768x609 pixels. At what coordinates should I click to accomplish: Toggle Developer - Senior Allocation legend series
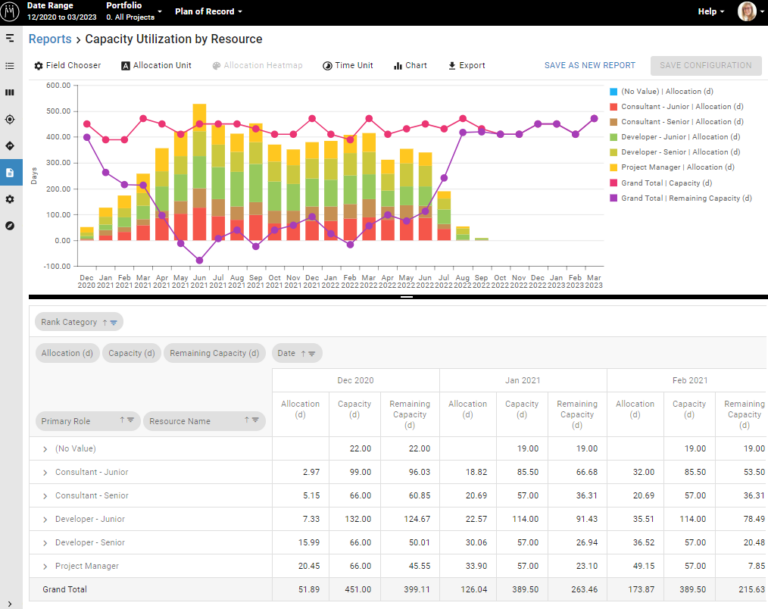675,152
